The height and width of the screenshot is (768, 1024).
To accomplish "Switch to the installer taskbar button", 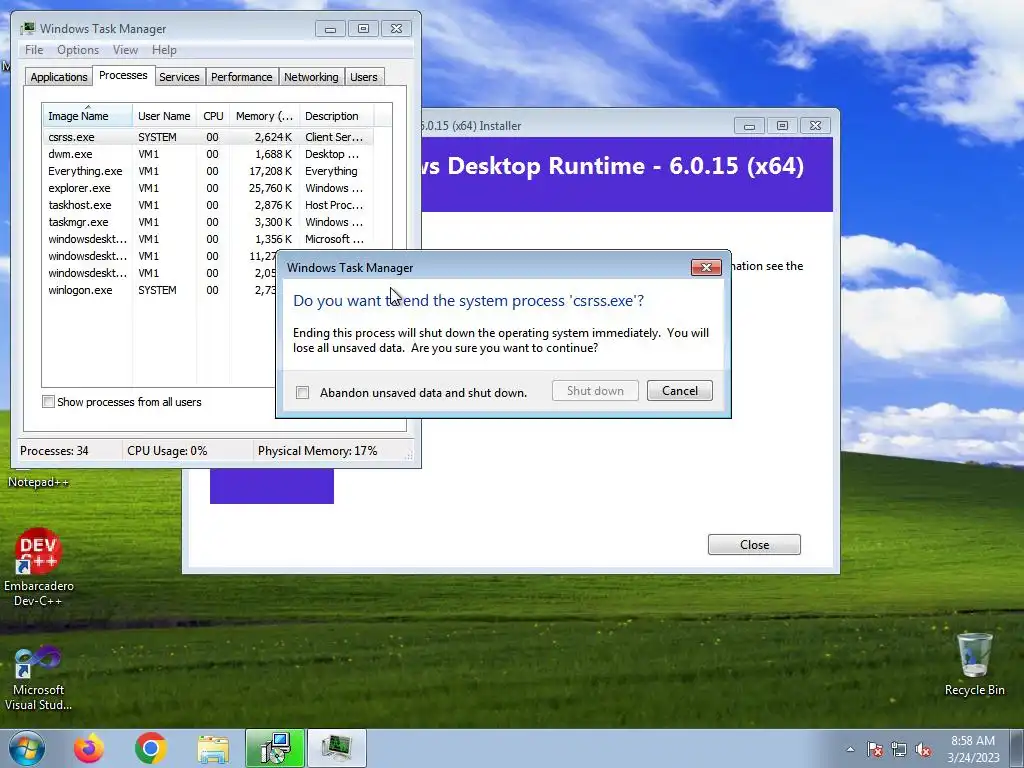I will click(275, 748).
